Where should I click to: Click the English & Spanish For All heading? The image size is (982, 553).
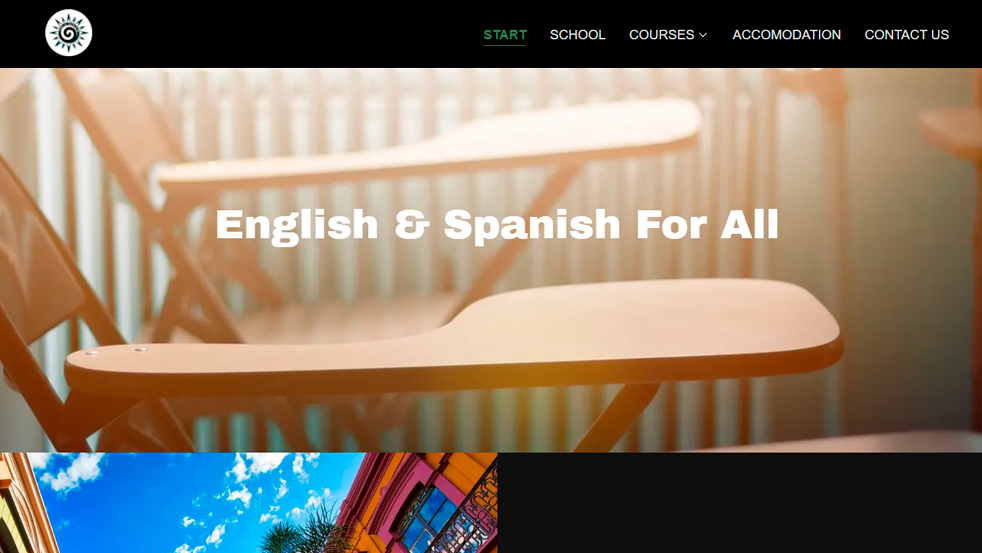click(497, 225)
